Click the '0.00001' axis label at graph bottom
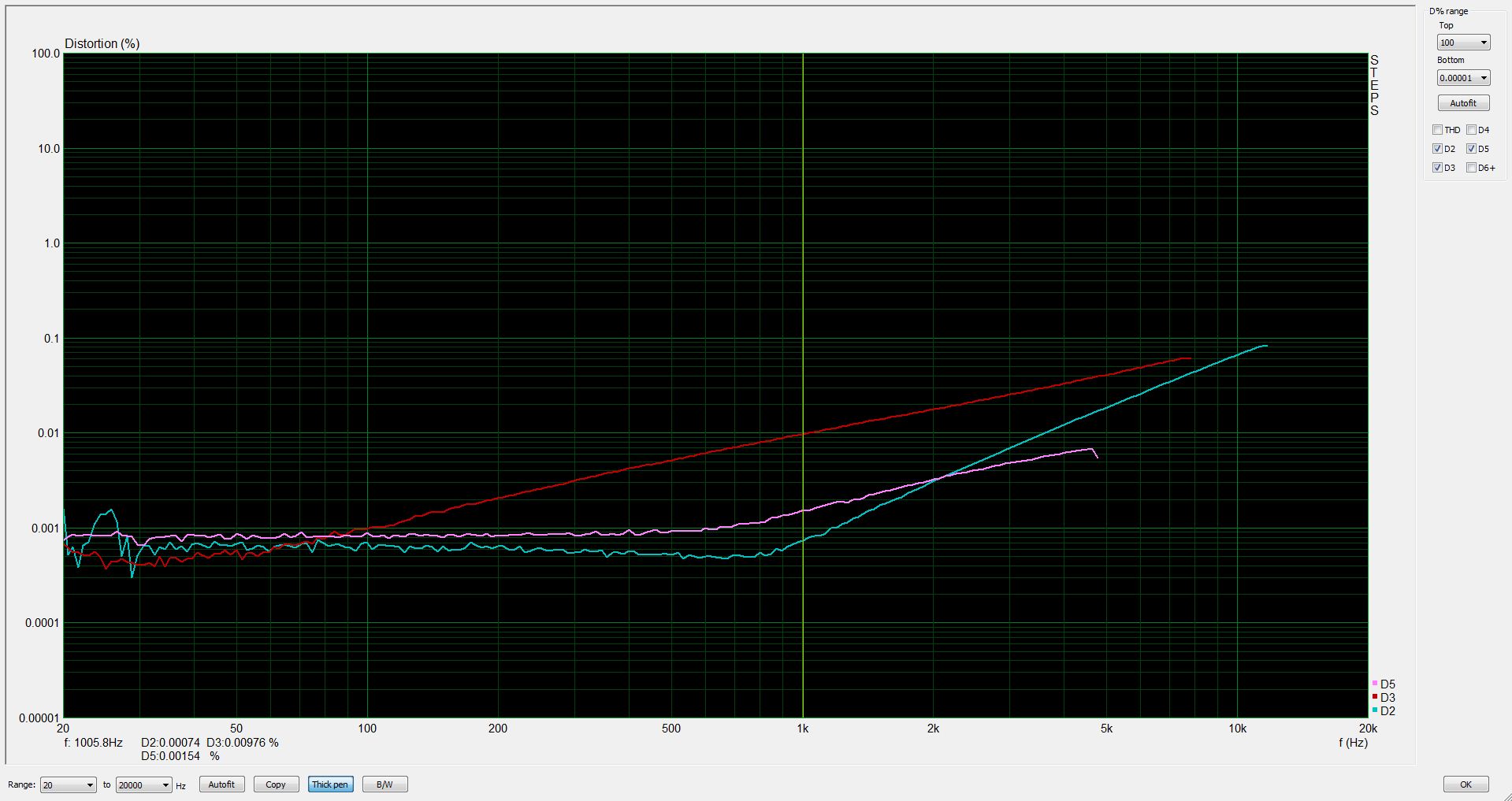 point(39,718)
